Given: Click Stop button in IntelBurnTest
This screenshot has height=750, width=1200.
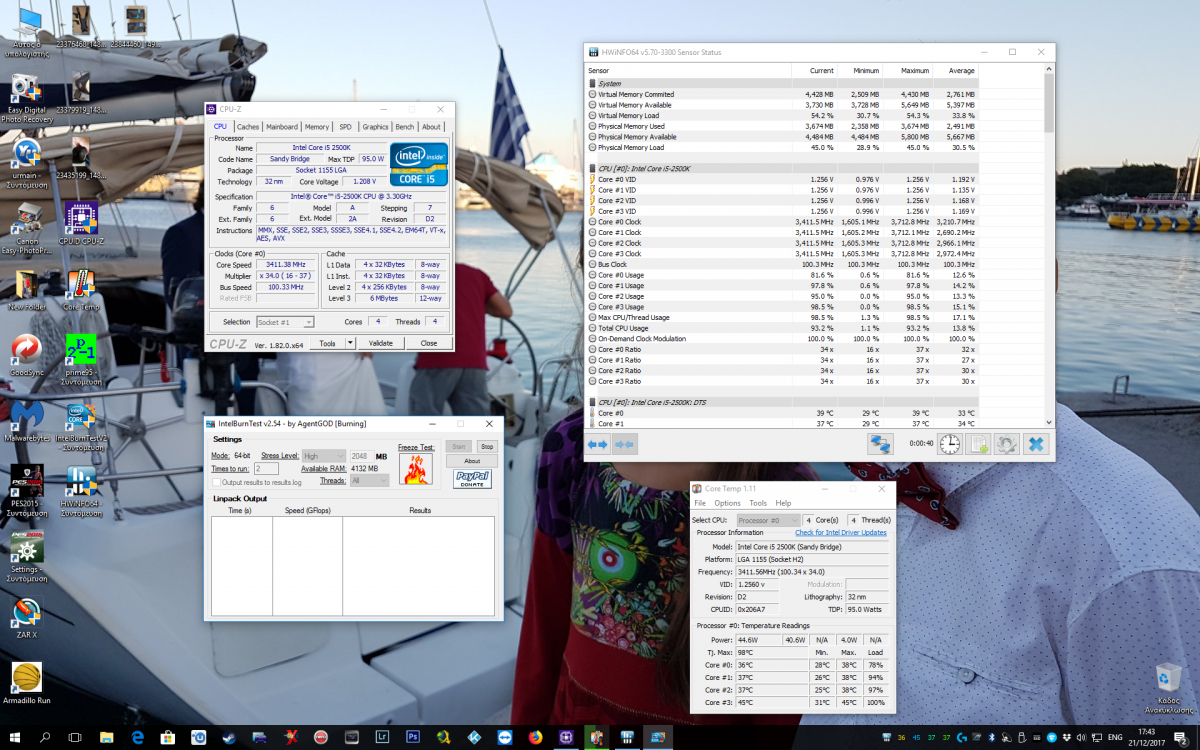Looking at the screenshot, I should pos(487,447).
